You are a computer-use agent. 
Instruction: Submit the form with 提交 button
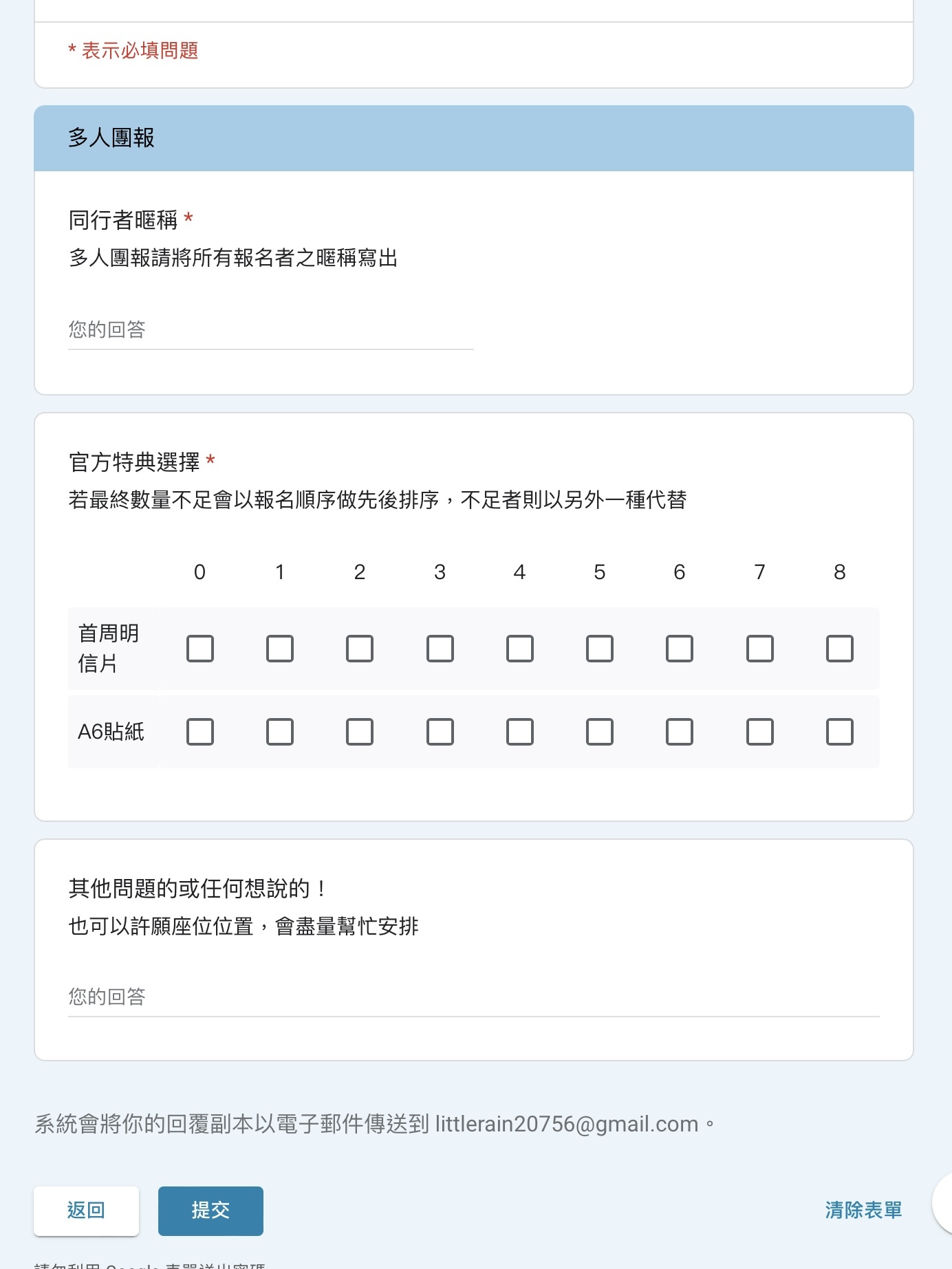(x=210, y=1211)
